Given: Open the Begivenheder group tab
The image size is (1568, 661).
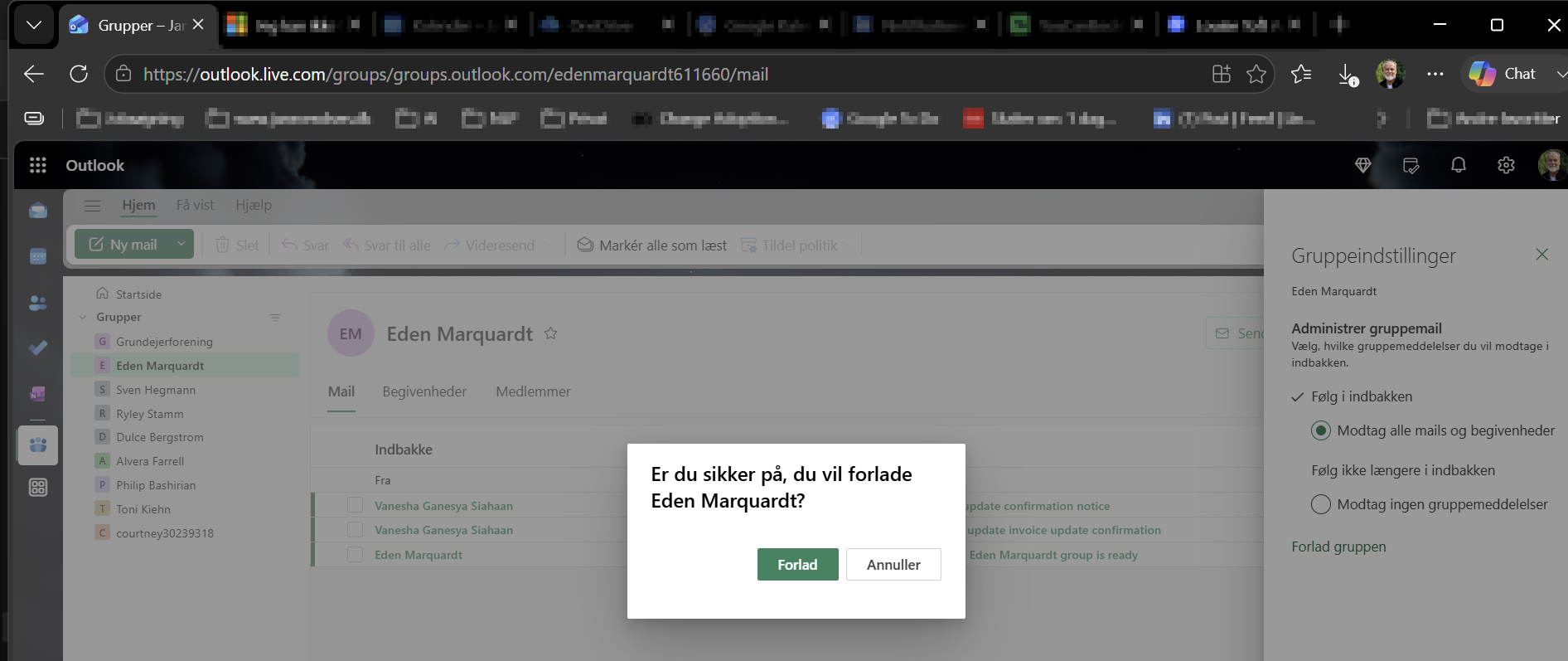Looking at the screenshot, I should tap(424, 391).
